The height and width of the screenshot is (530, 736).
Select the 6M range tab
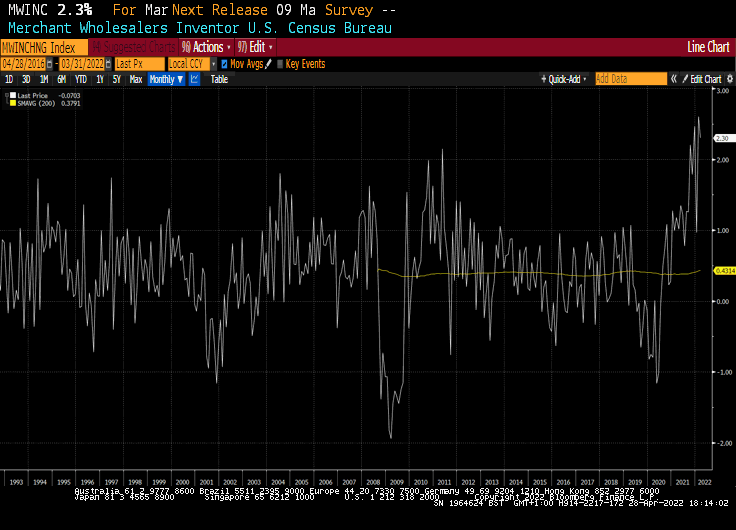pyautogui.click(x=61, y=79)
